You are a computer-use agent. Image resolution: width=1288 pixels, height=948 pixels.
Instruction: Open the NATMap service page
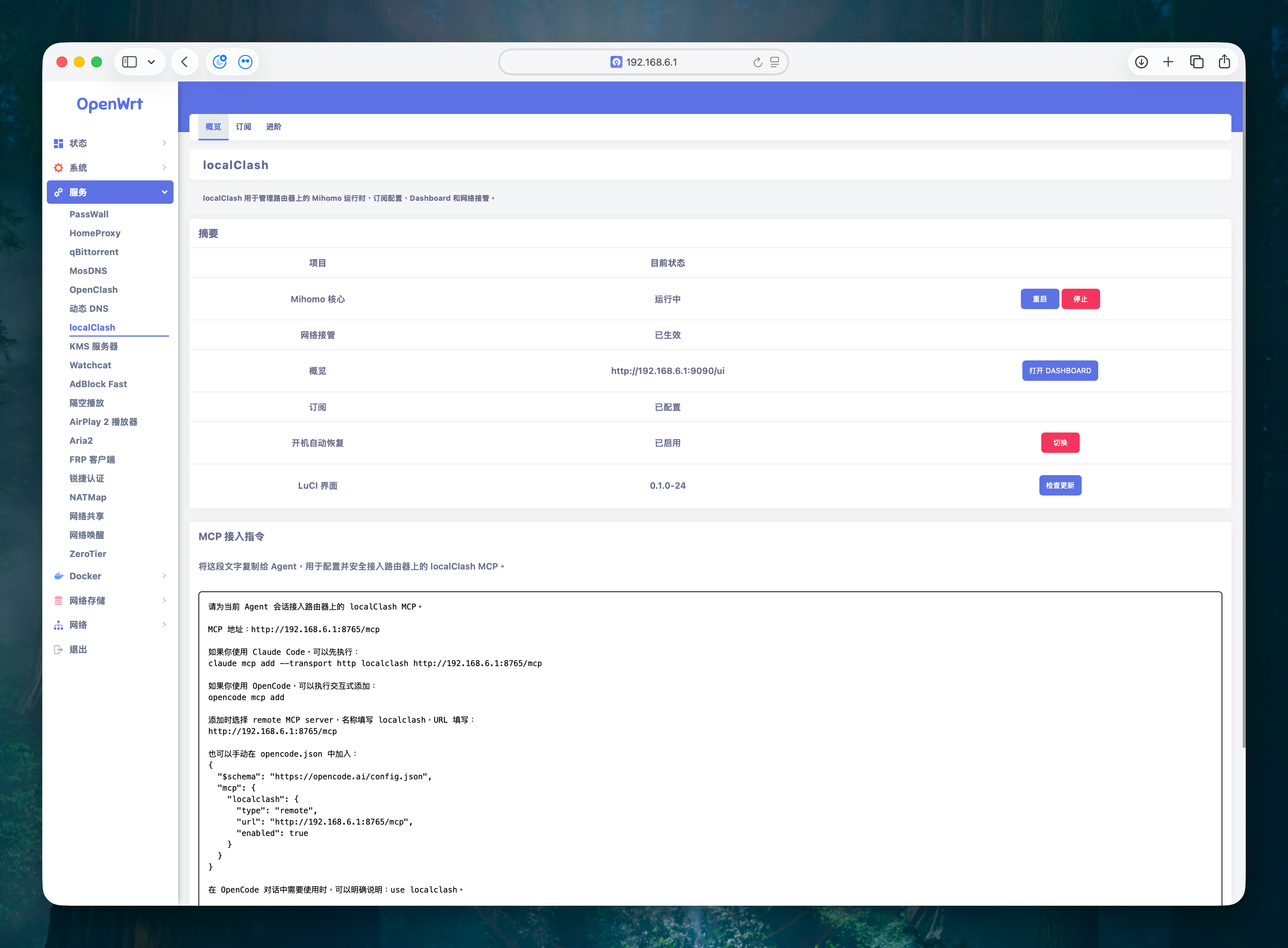pyautogui.click(x=88, y=497)
